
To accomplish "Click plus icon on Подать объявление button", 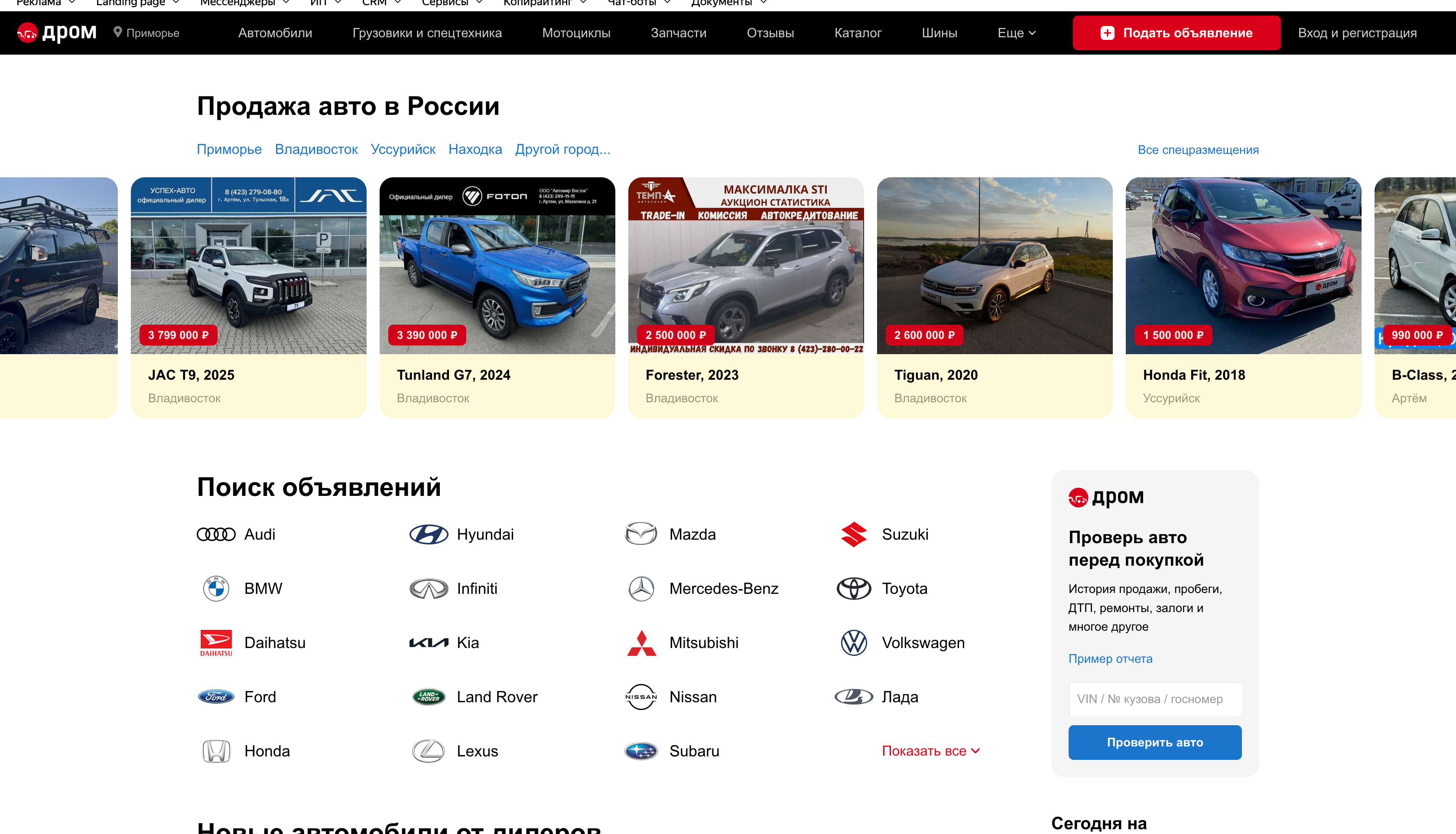I will [x=1107, y=33].
